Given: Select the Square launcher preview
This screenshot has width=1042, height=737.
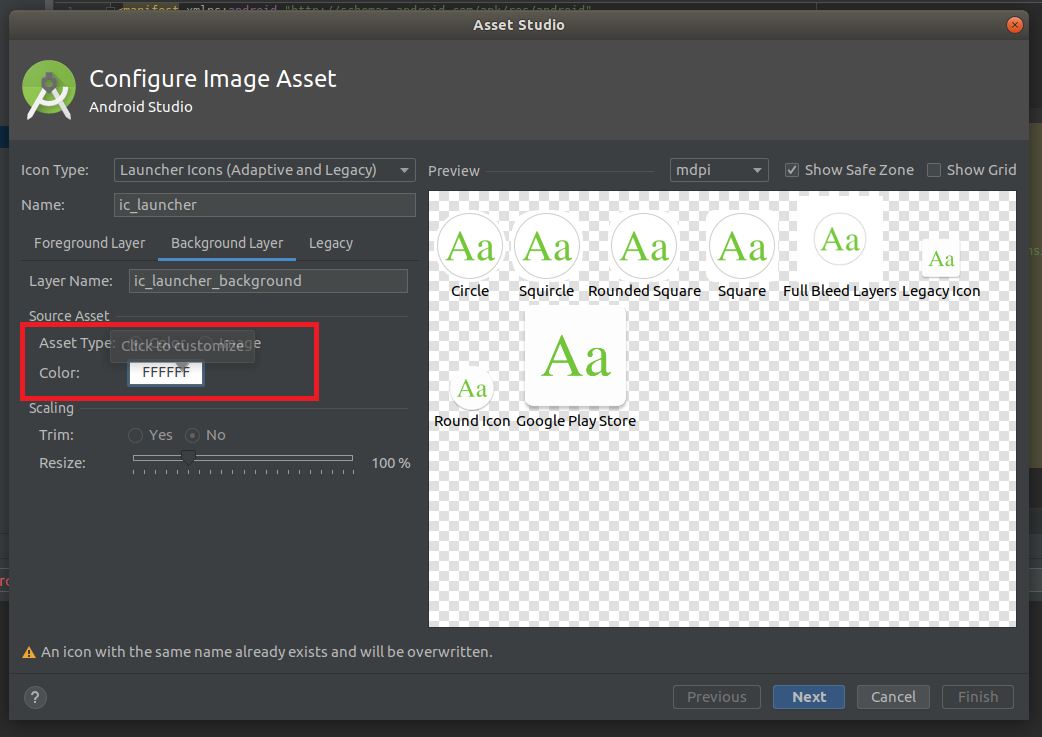Looking at the screenshot, I should click(742, 245).
